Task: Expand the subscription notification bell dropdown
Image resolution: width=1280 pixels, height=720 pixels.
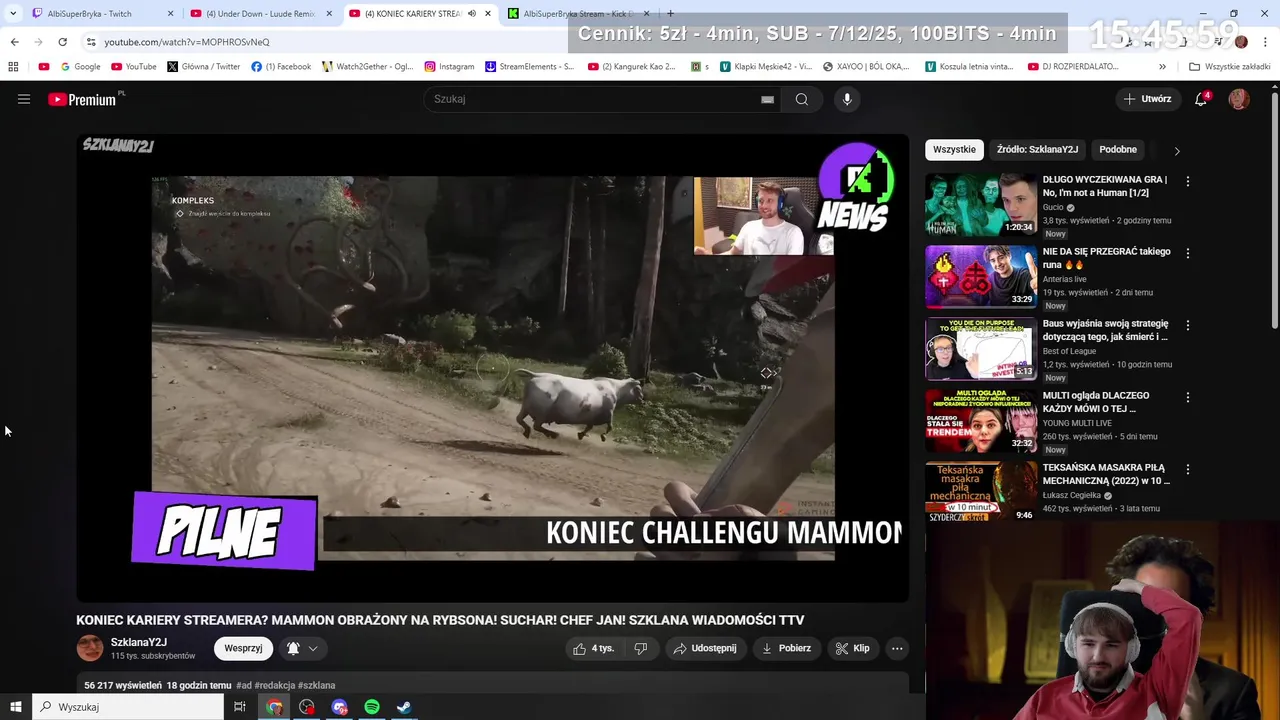Action: click(302, 648)
